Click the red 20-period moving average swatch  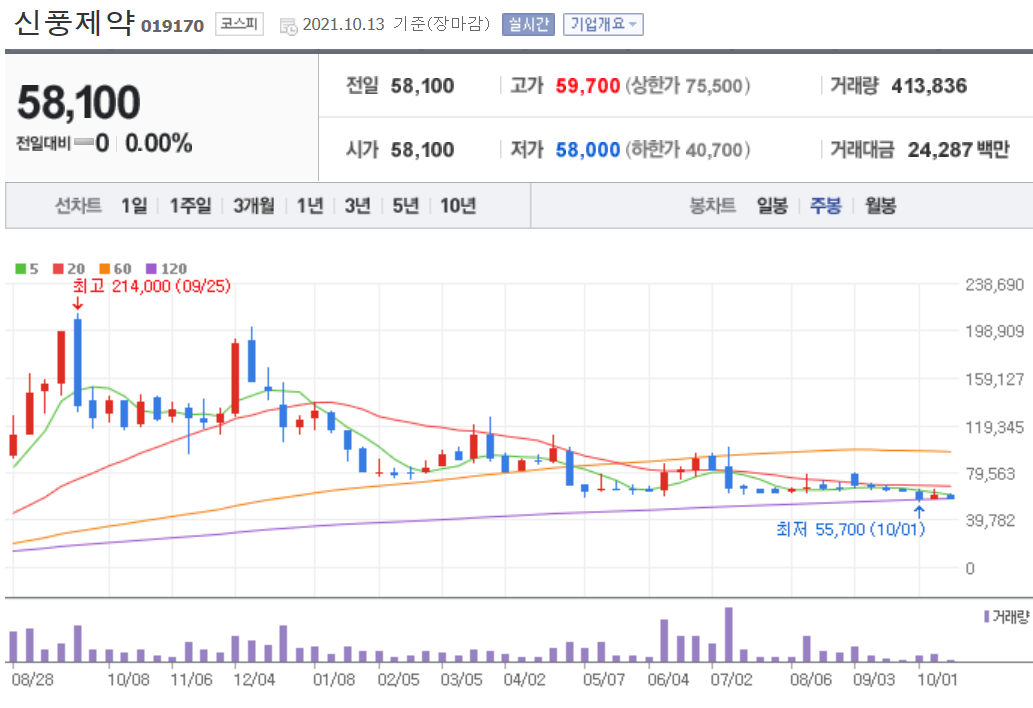[x=58, y=269]
